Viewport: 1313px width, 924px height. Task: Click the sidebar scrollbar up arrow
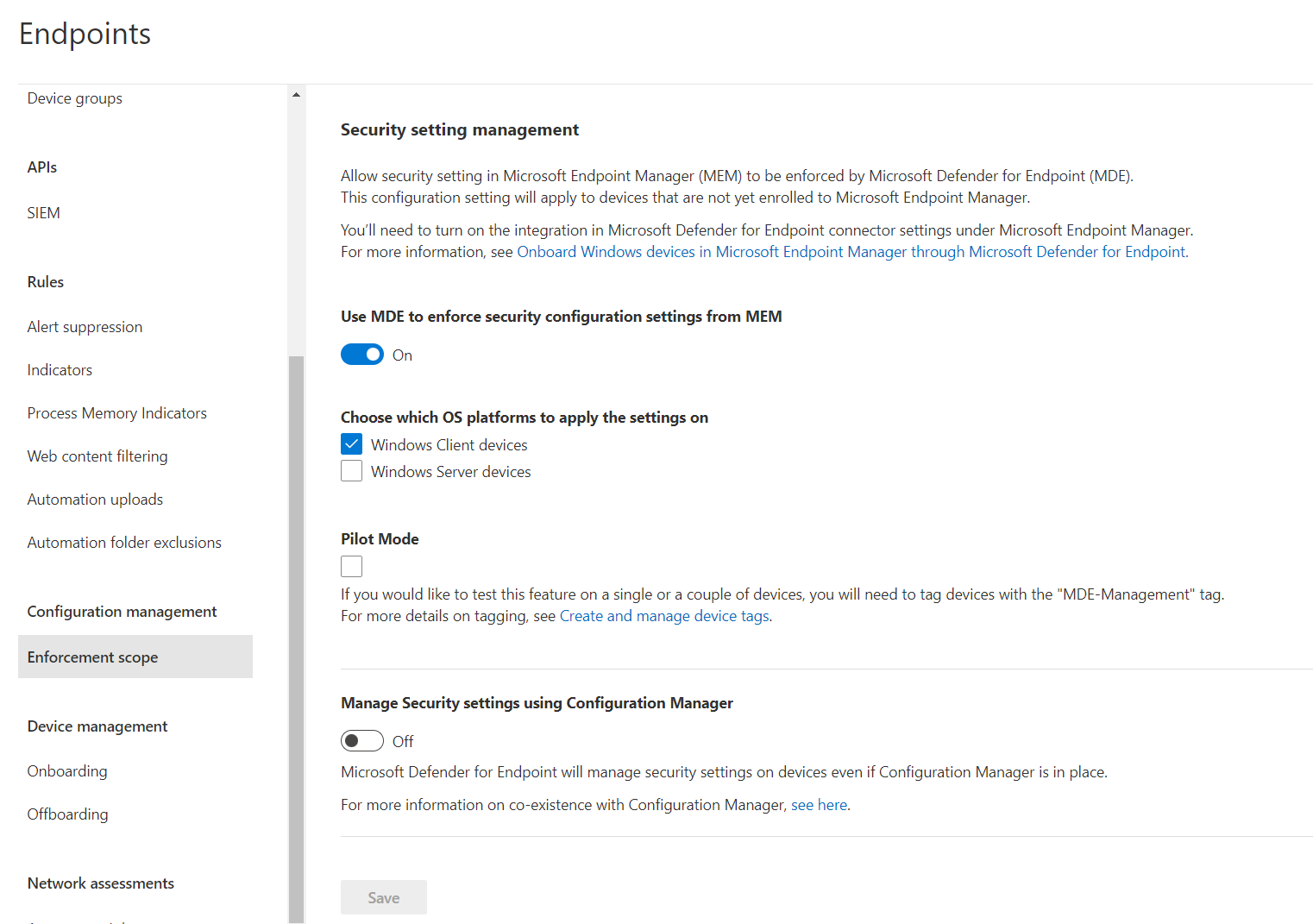(x=296, y=92)
